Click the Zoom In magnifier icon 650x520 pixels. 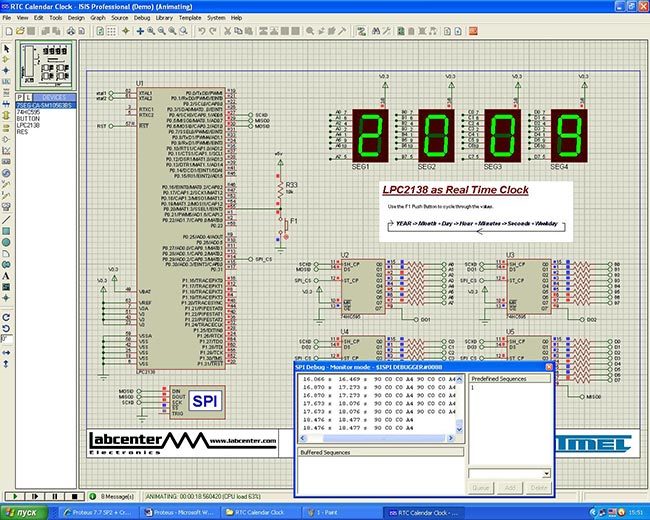point(151,31)
